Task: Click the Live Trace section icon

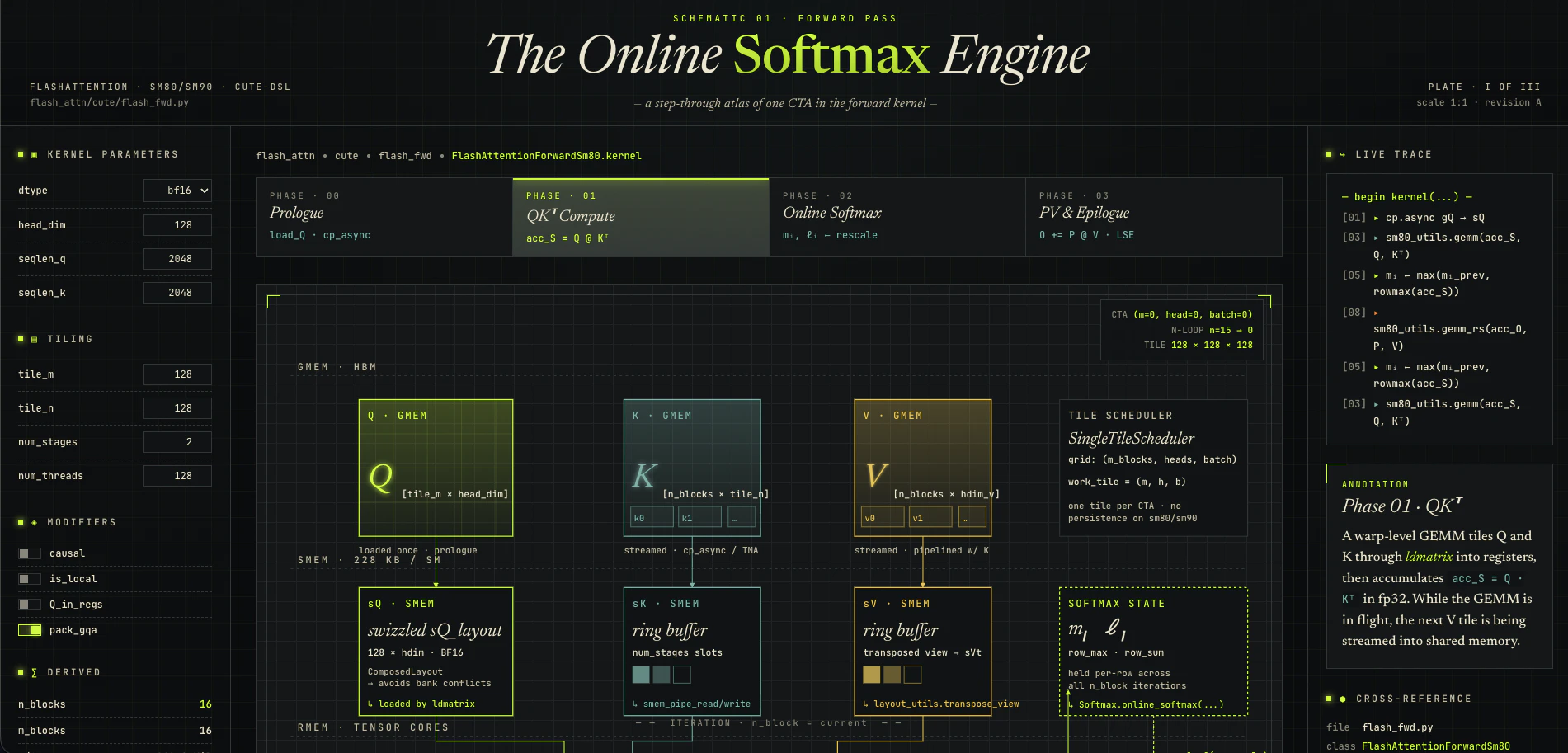Action: pos(1342,154)
